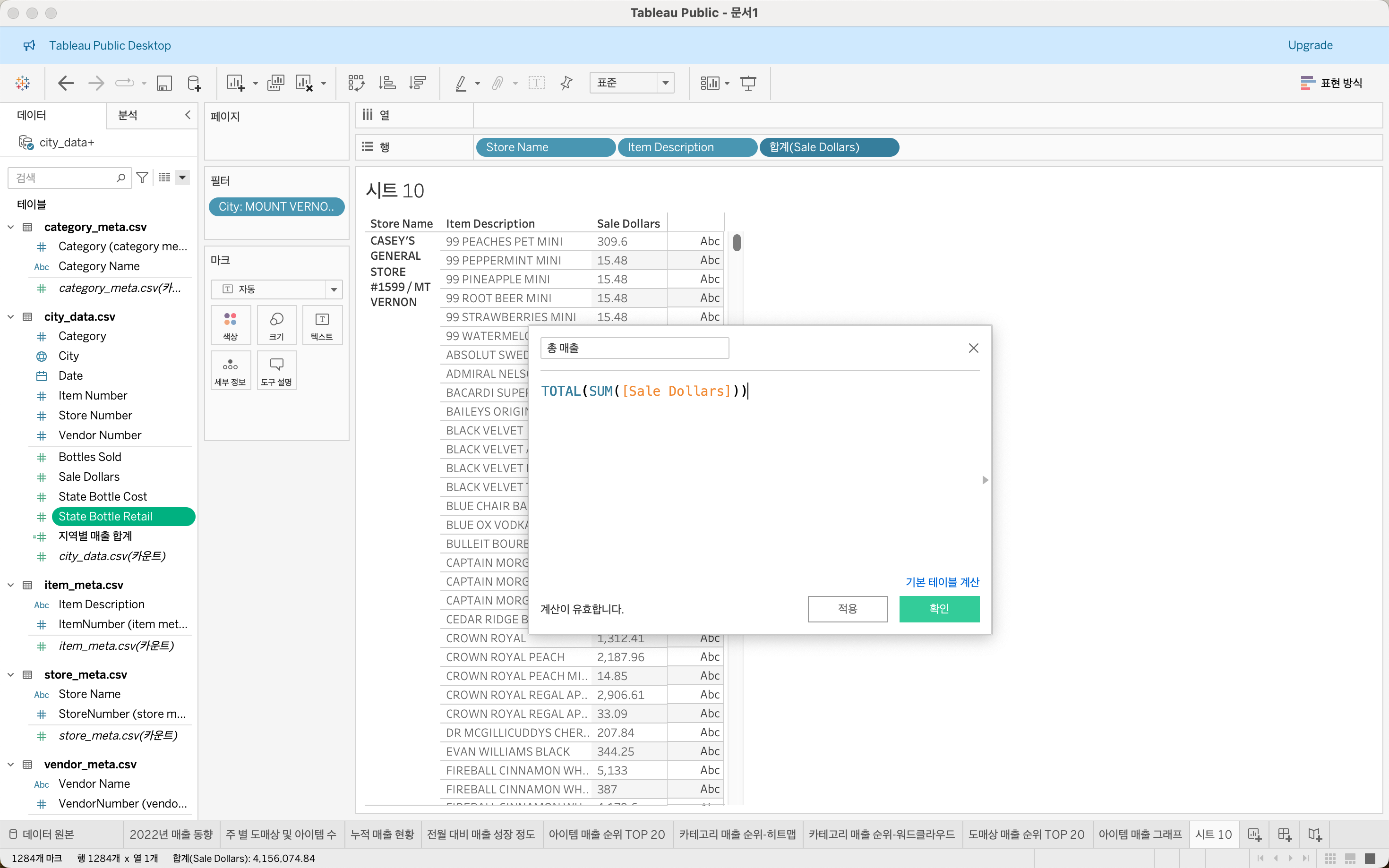
Task: Sort ascending toolbar icon
Action: 387,83
